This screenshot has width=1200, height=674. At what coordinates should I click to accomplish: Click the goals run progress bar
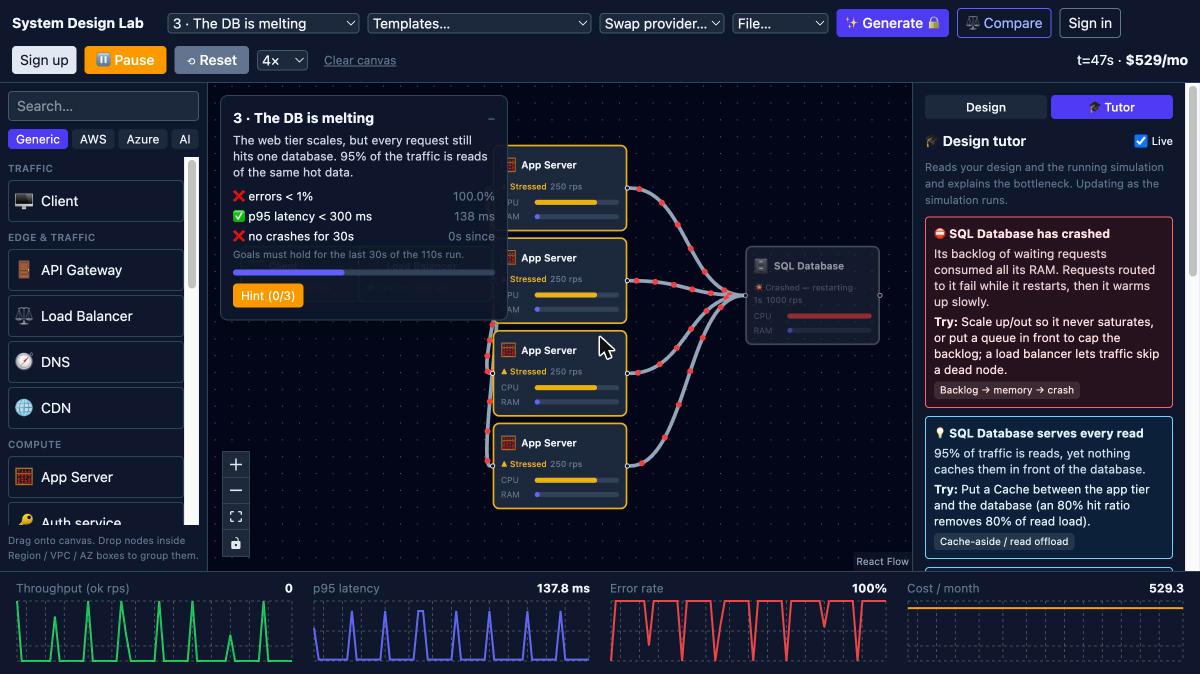(x=364, y=272)
